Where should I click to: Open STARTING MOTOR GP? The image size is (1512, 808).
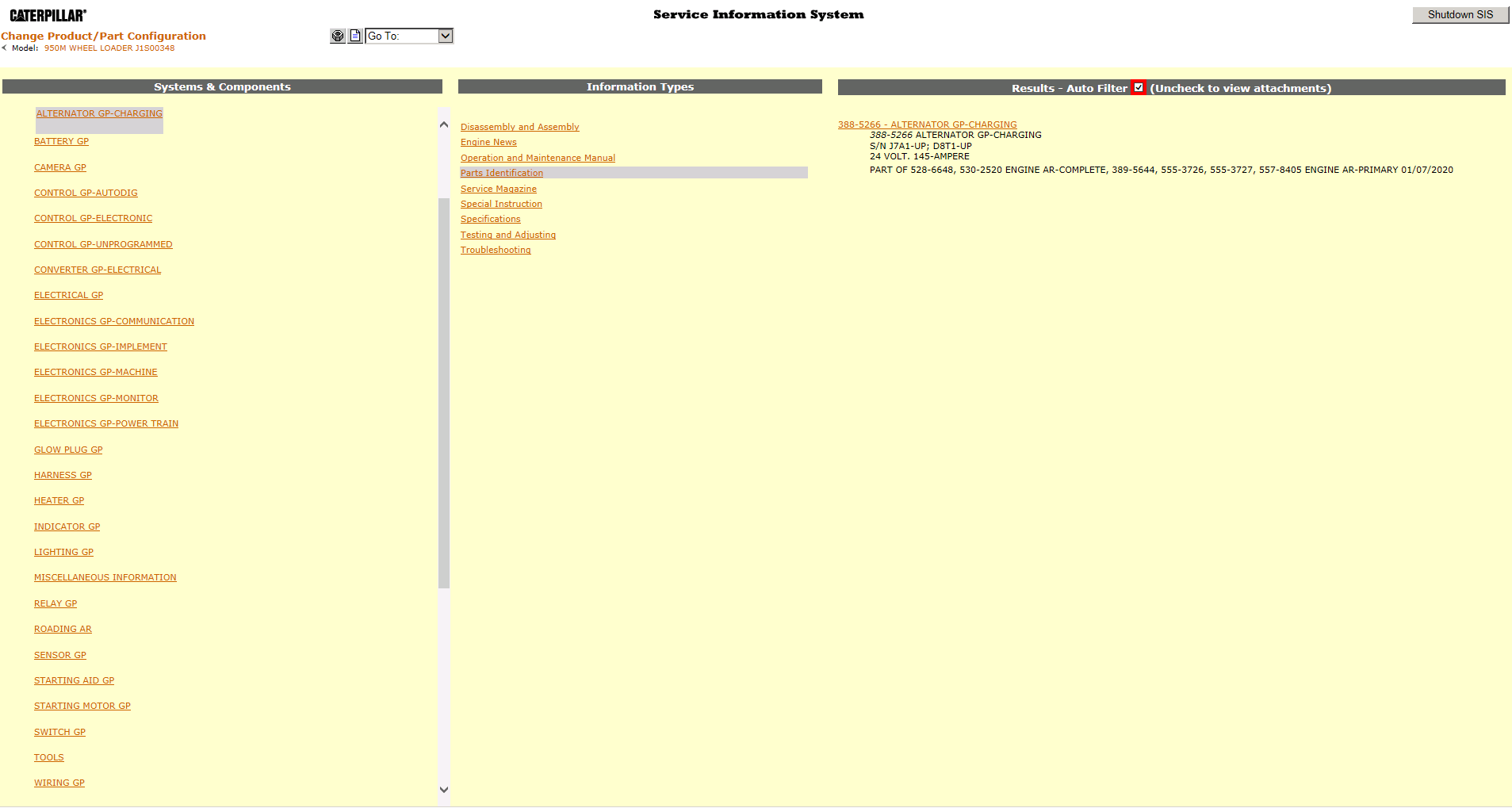click(x=82, y=706)
